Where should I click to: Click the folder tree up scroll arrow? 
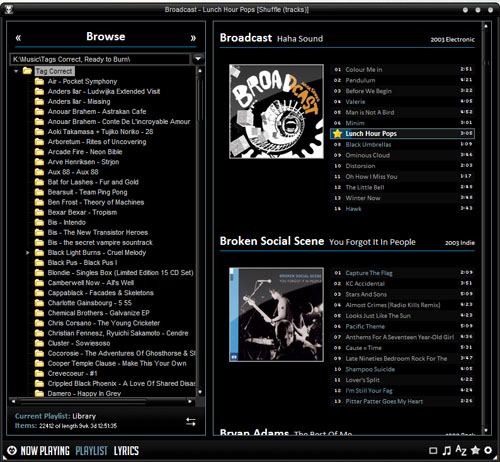point(200,71)
